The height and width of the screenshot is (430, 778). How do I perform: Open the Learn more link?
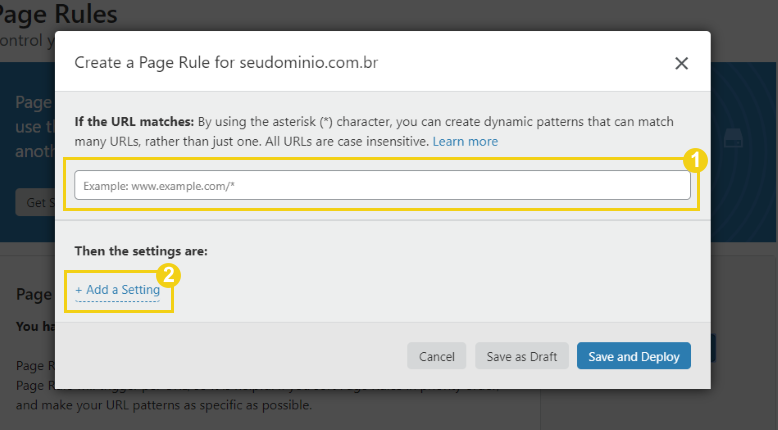click(x=465, y=141)
